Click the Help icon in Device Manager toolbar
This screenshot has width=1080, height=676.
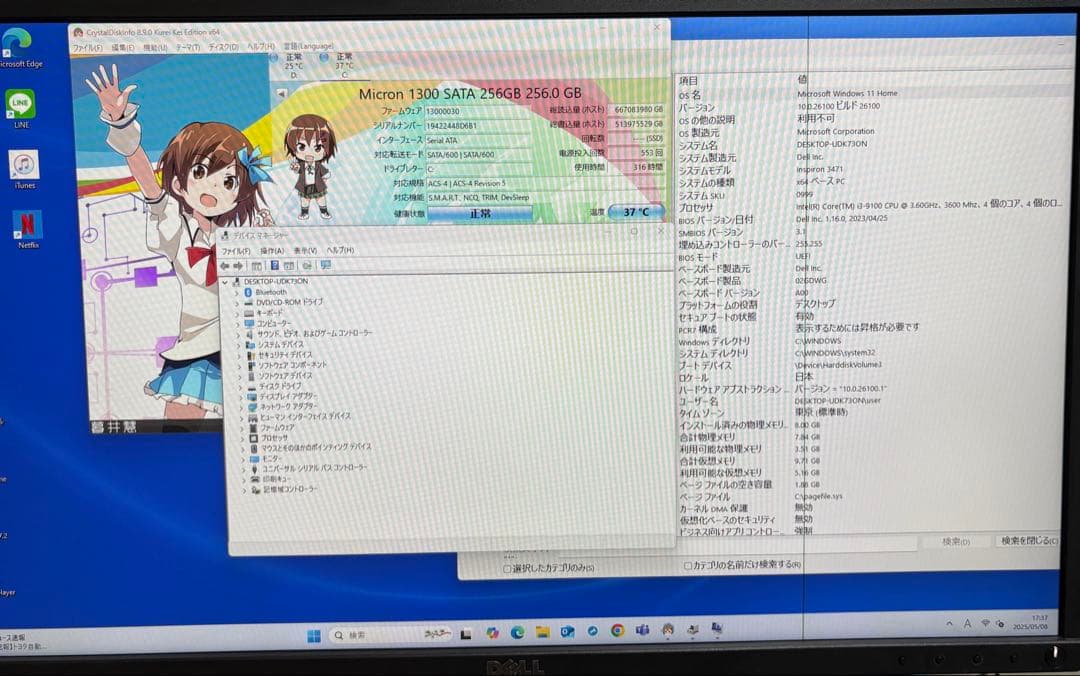click(x=274, y=267)
